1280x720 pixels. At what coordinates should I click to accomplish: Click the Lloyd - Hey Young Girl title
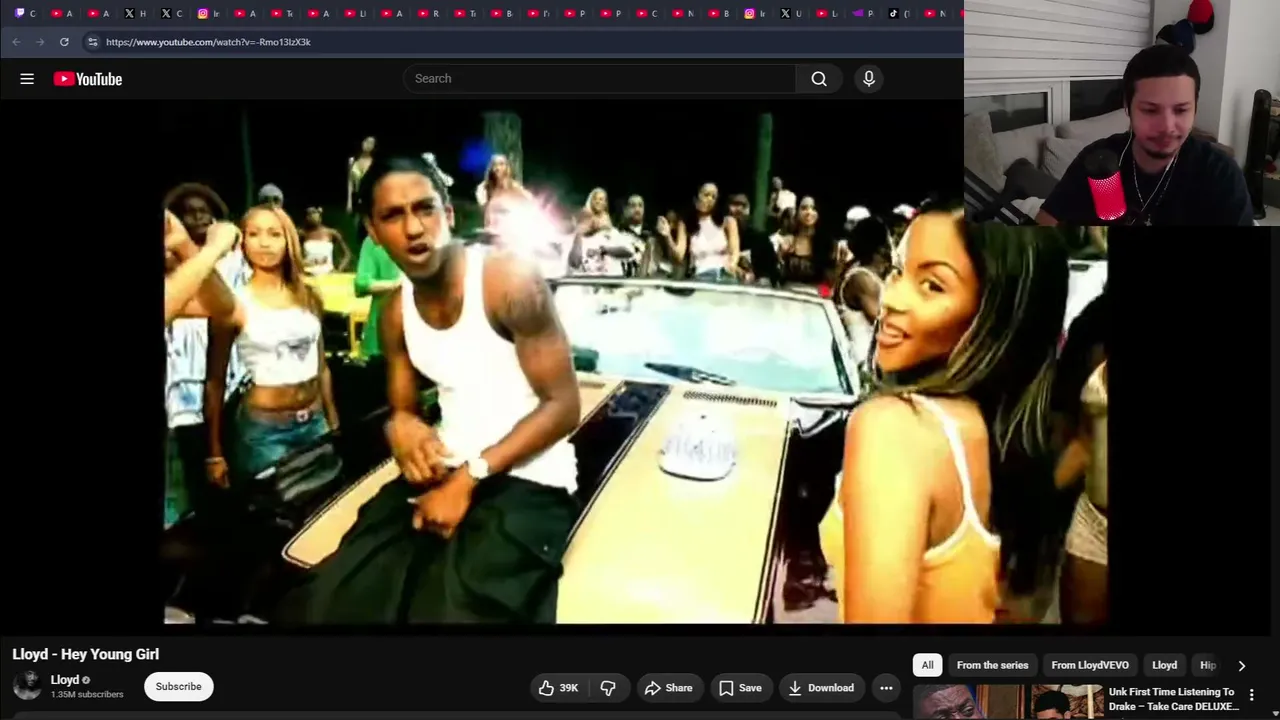[x=86, y=654]
